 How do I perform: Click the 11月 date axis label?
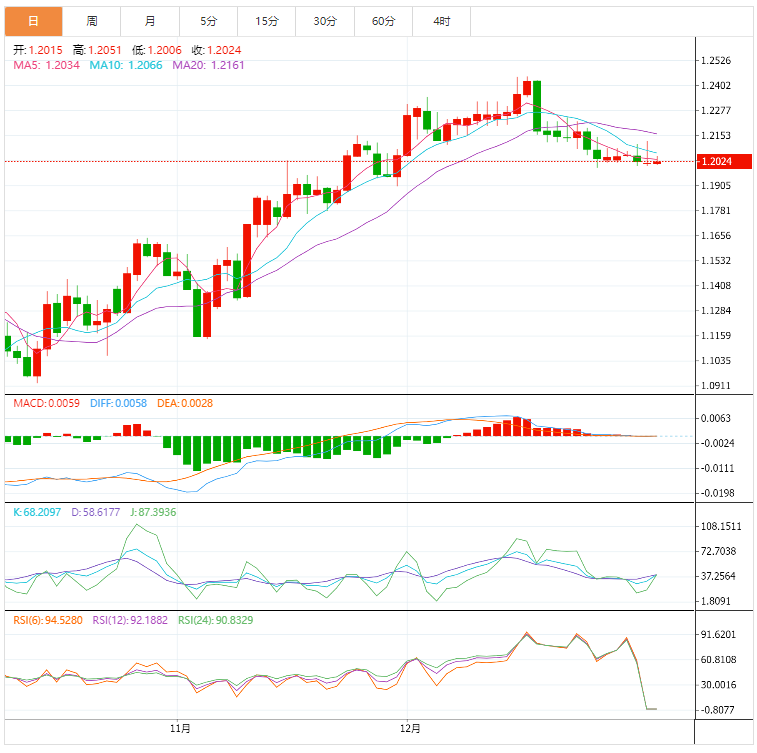coord(180,728)
